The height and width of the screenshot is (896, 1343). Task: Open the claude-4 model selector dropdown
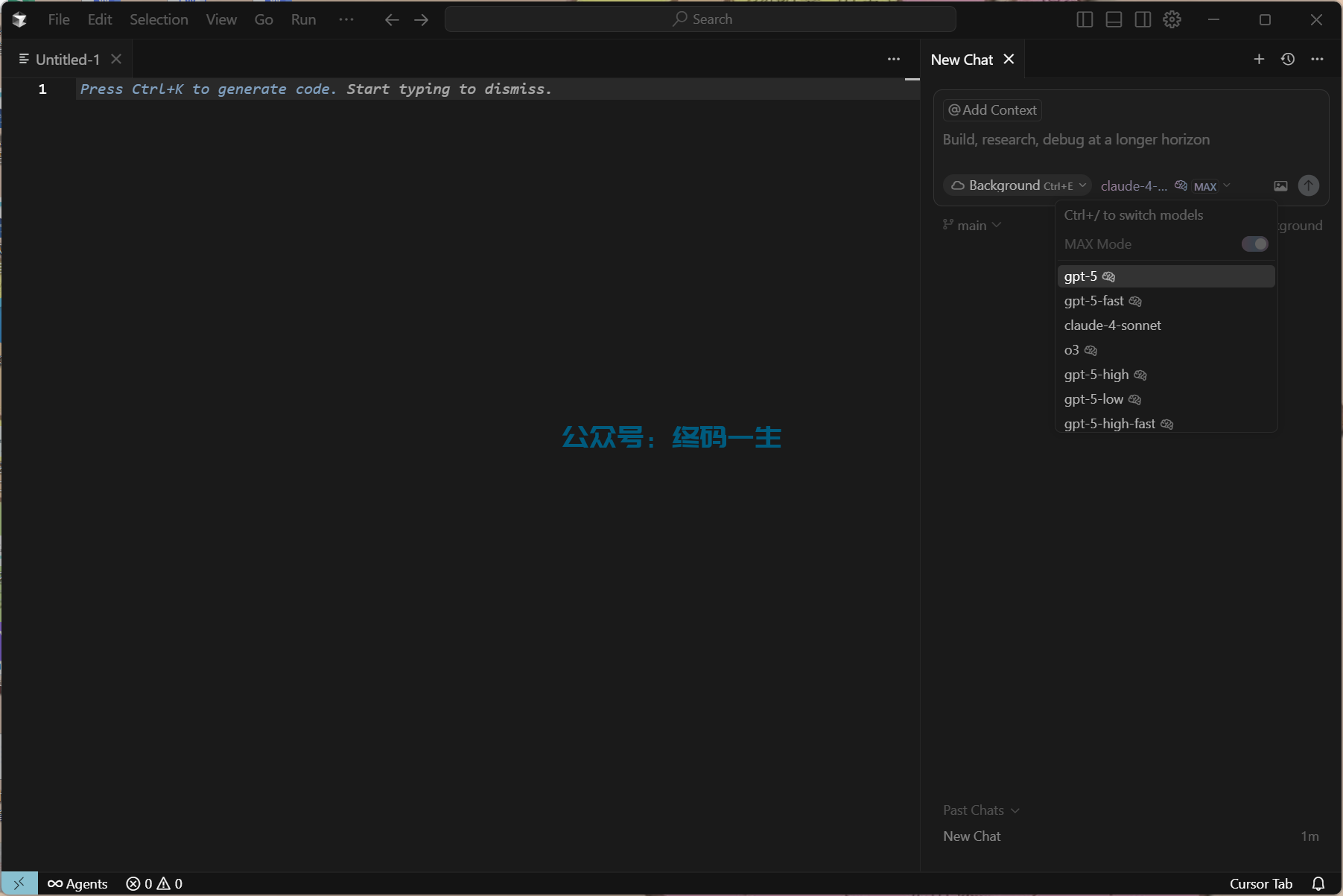tap(1166, 186)
